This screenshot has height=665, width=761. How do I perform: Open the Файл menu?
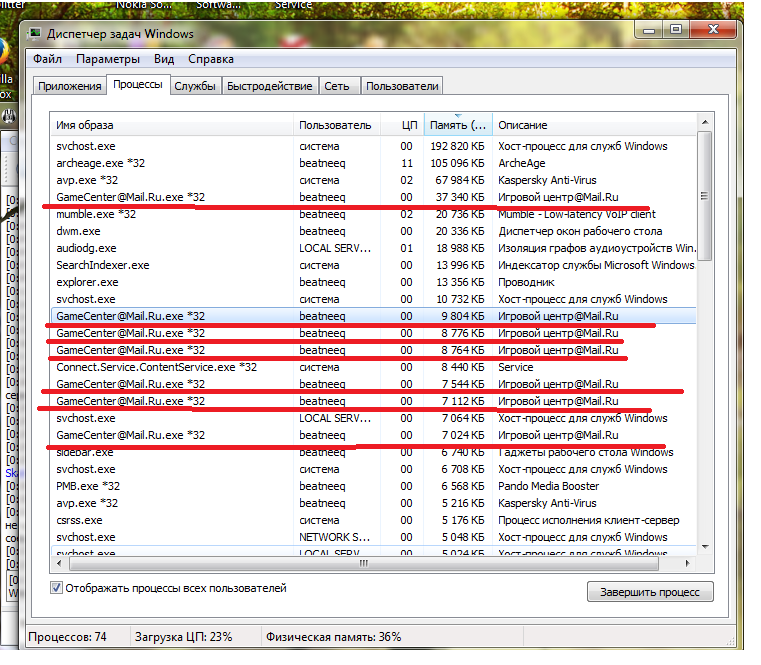coord(48,59)
